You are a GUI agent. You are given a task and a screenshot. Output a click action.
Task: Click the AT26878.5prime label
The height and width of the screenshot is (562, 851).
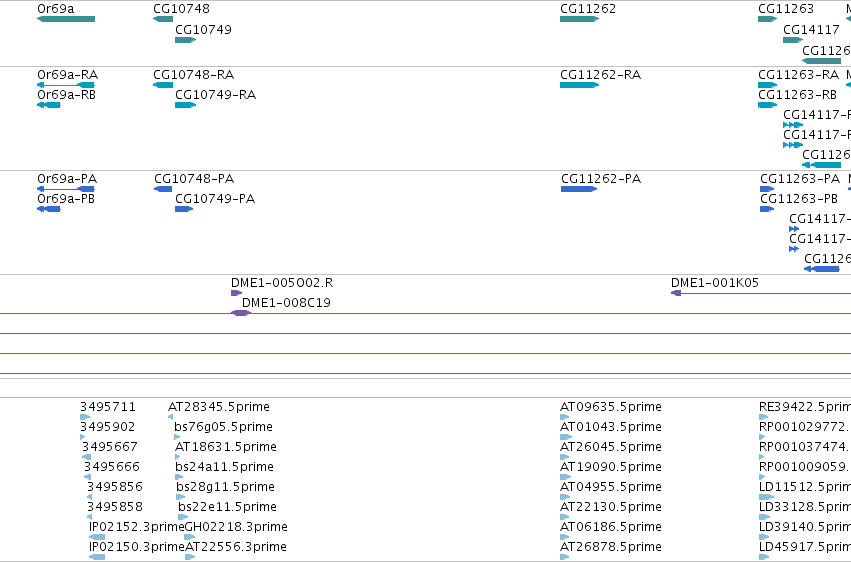(611, 547)
